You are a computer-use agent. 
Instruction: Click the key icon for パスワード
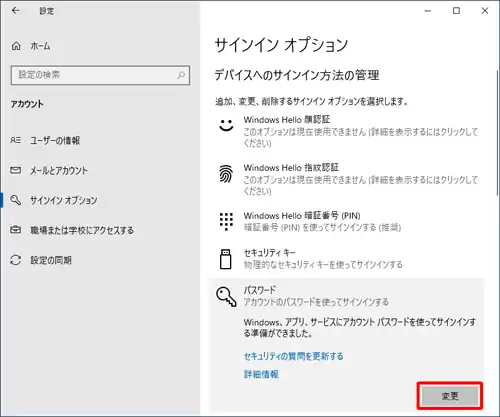pos(226,296)
